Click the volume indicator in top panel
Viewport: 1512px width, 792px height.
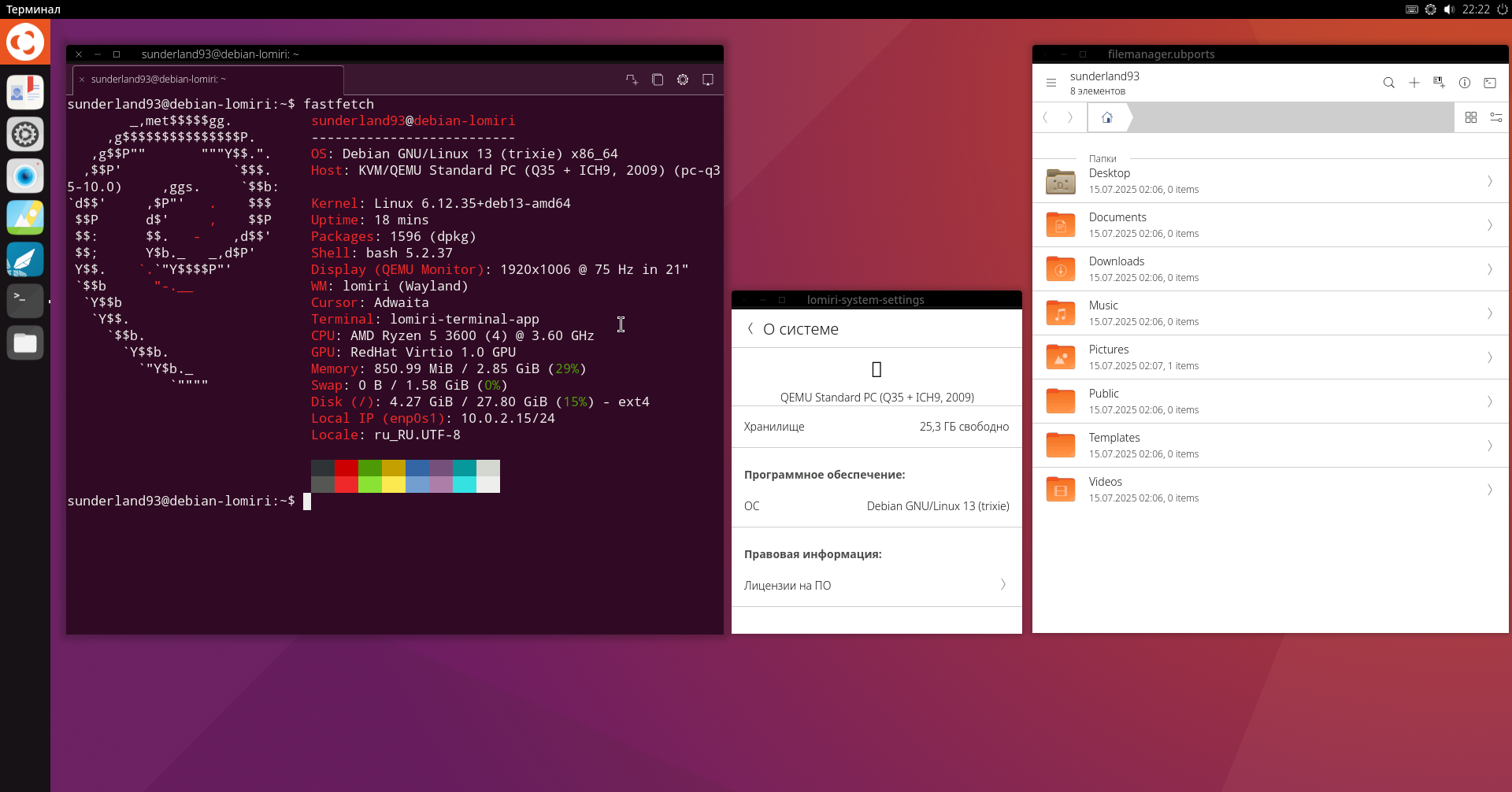point(1449,9)
